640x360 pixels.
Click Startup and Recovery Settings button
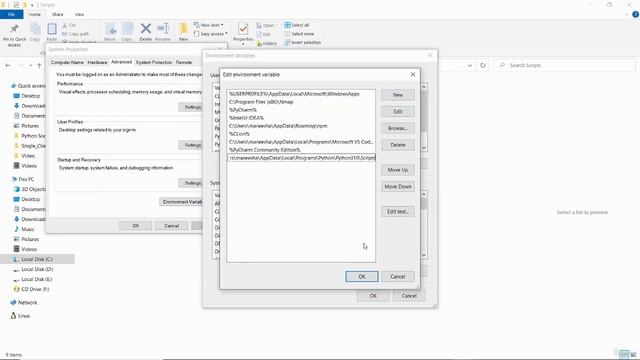pyautogui.click(x=191, y=183)
